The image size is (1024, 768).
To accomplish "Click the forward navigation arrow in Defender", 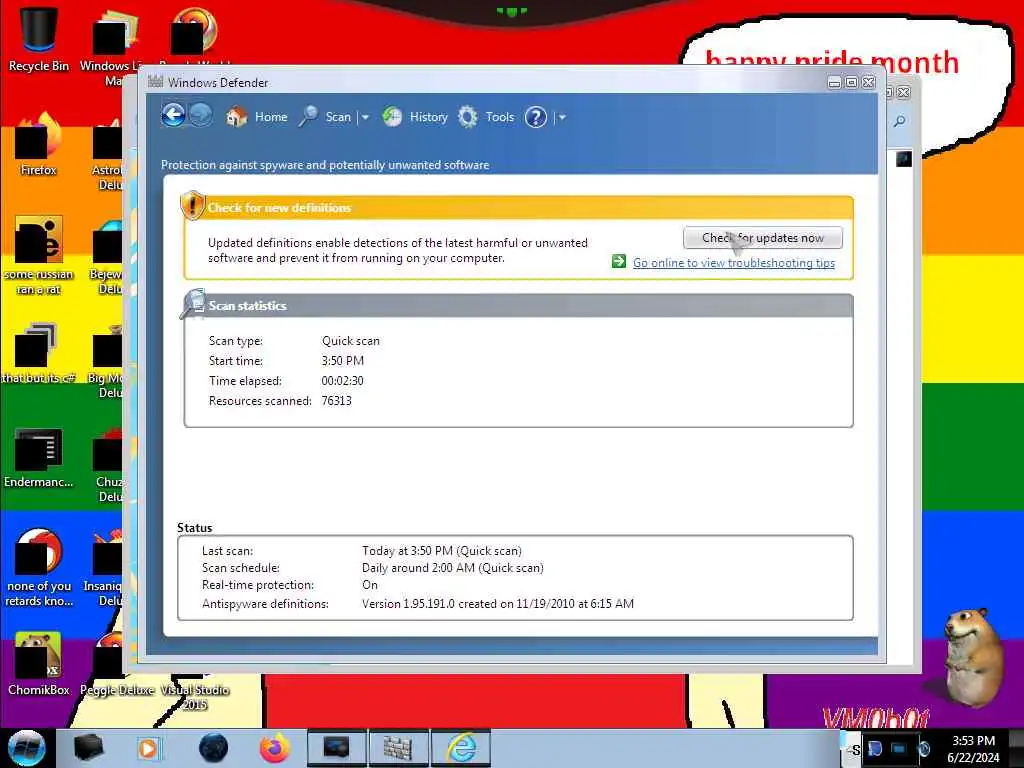I will tap(200, 116).
